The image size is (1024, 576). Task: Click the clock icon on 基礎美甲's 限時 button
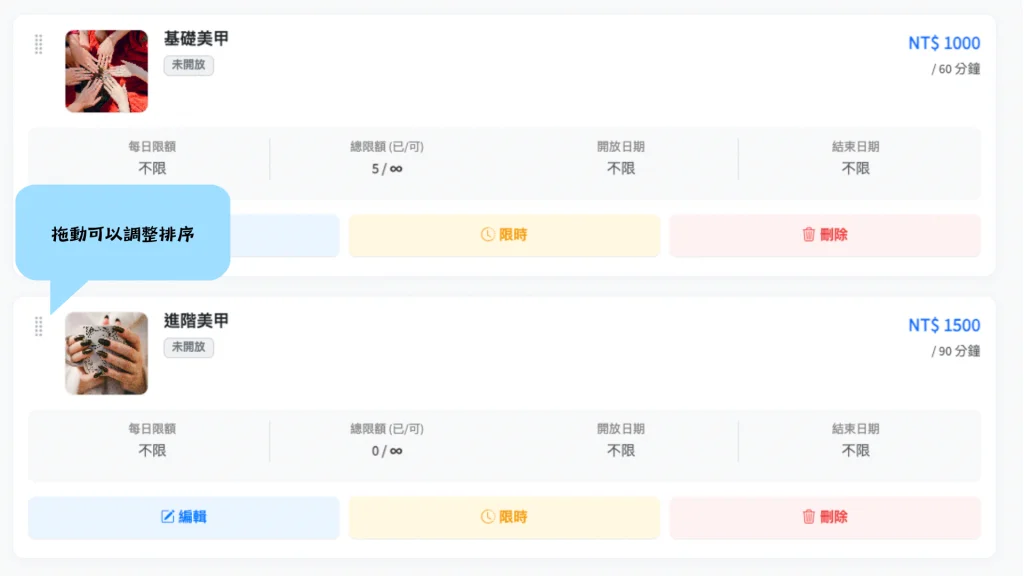tap(488, 235)
